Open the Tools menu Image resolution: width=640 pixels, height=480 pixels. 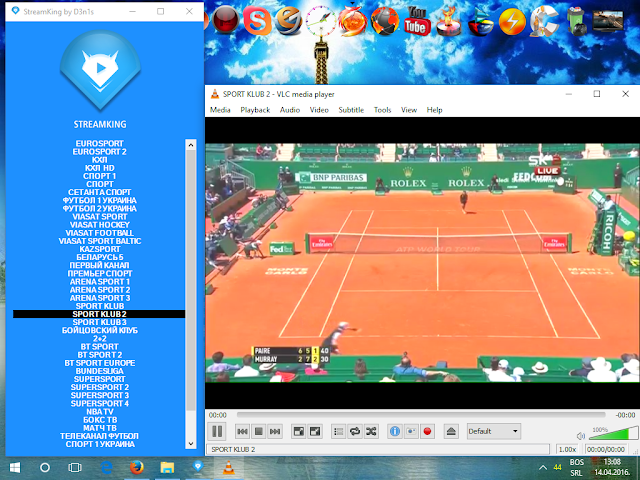[x=382, y=110]
